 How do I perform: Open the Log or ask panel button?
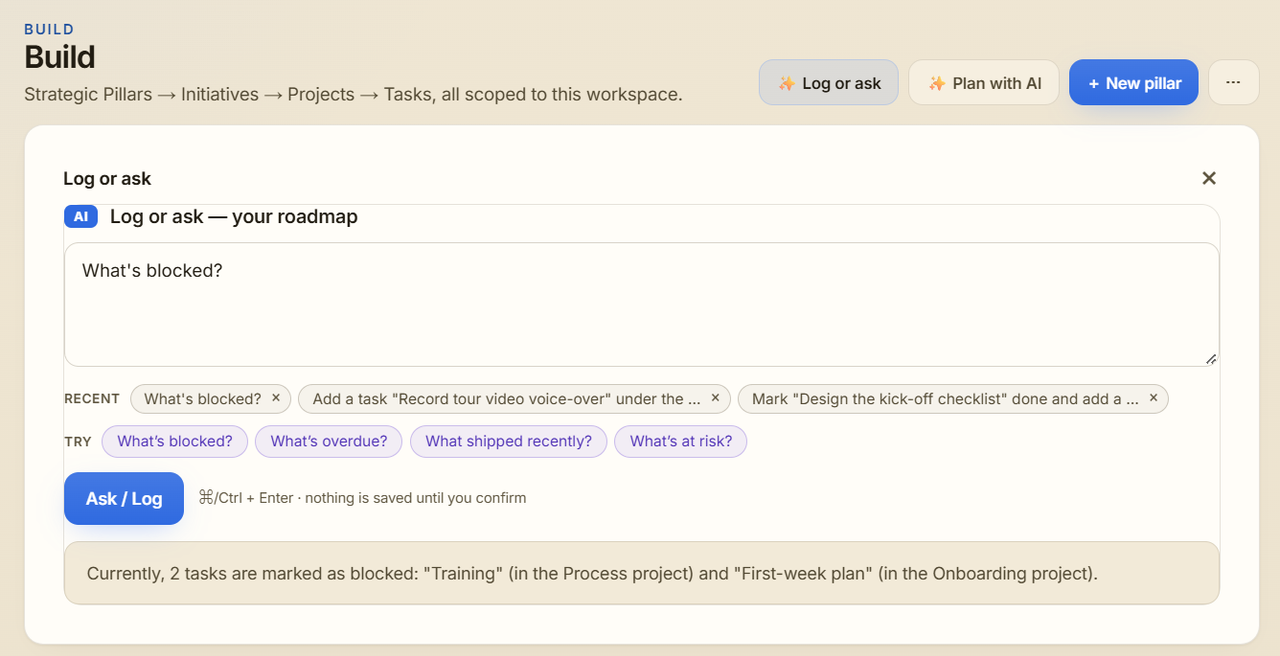click(x=828, y=83)
